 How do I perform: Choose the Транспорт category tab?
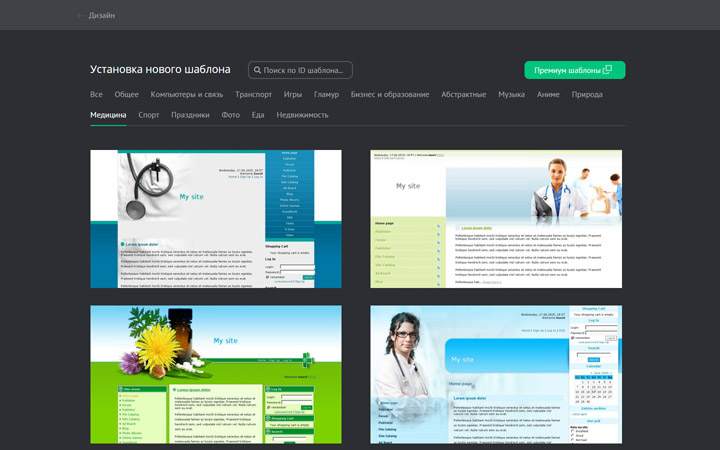point(253,95)
